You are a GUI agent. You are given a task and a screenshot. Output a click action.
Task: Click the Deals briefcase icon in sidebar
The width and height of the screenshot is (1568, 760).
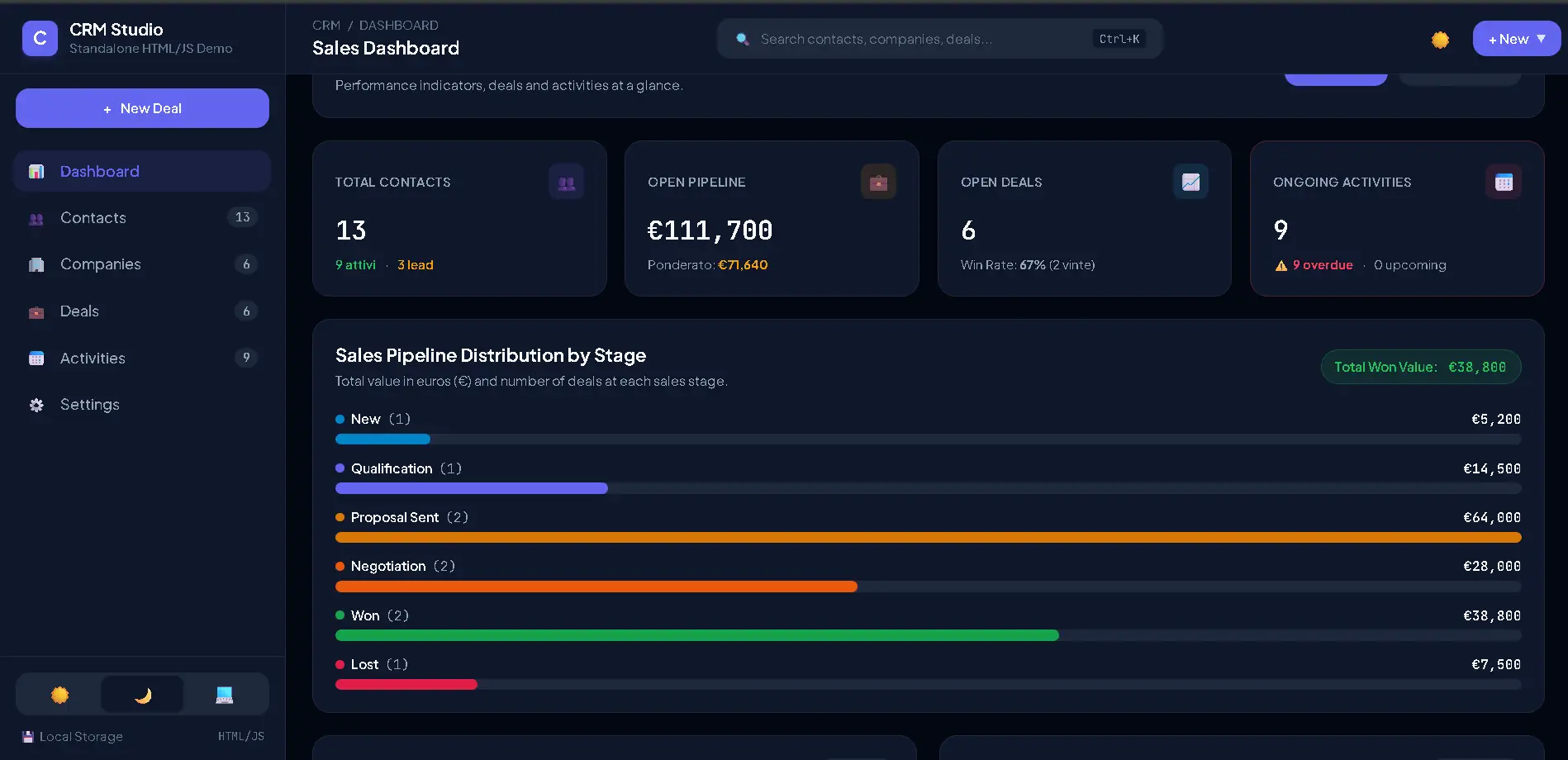click(x=36, y=312)
